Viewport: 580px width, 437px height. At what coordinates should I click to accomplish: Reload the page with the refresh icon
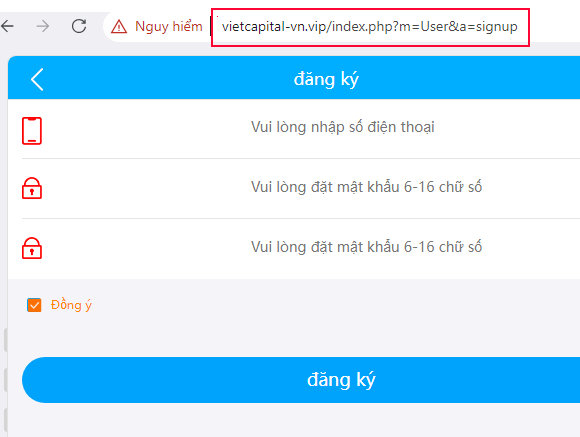pyautogui.click(x=79, y=26)
